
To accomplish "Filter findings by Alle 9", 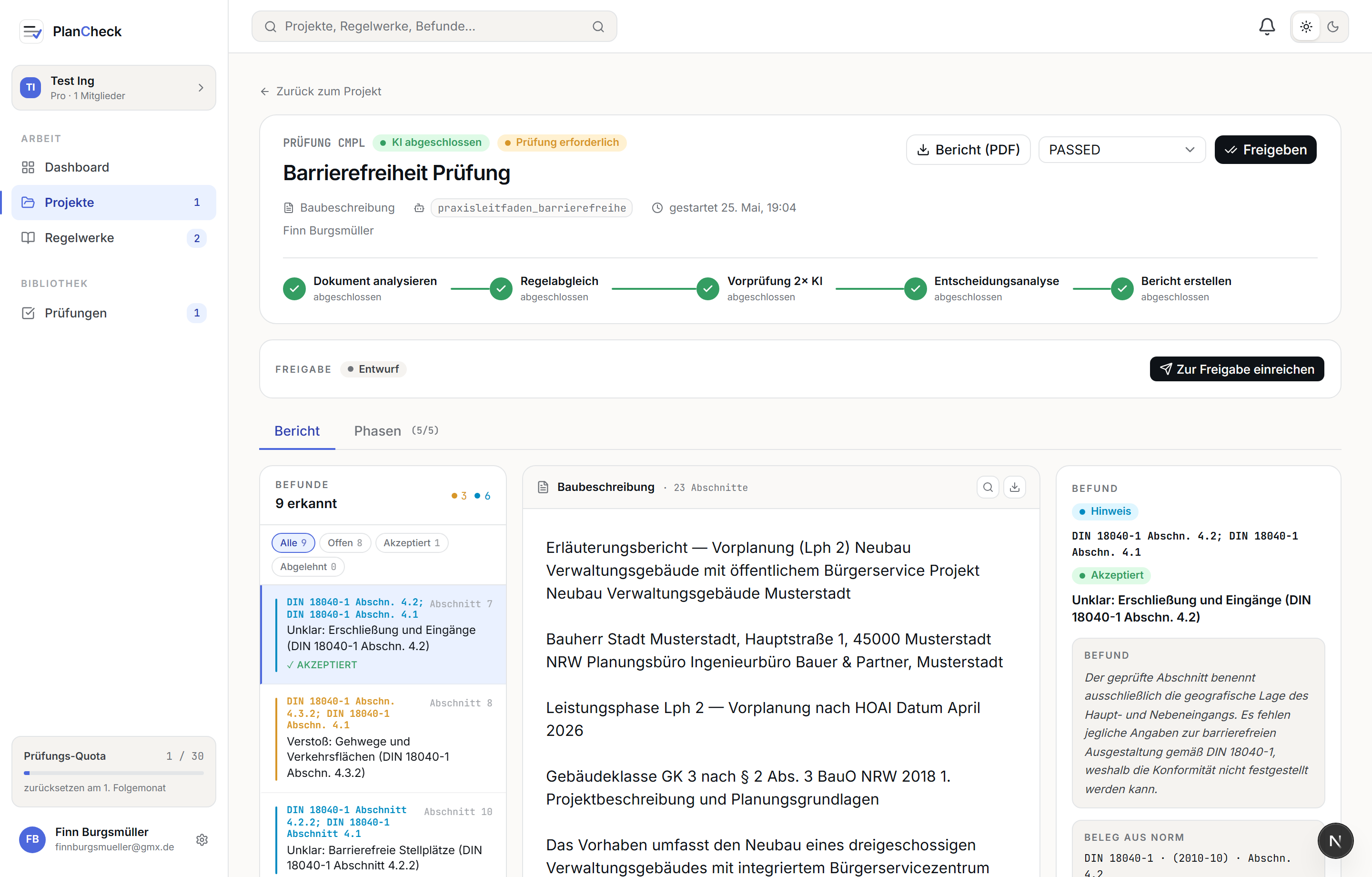I will 293,543.
